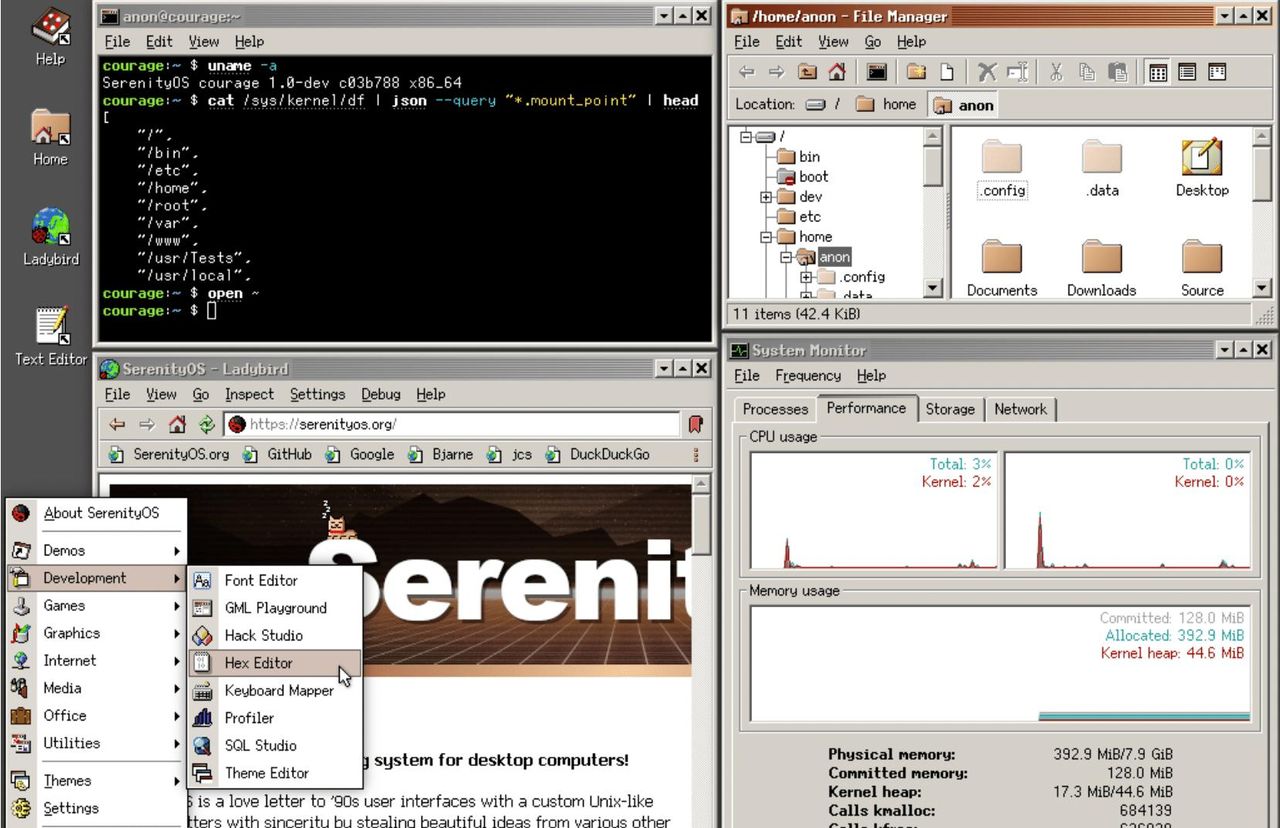The width and height of the screenshot is (1280, 828).
Task: Open the Bjarne bookmark in Ladybird
Action: [442, 454]
